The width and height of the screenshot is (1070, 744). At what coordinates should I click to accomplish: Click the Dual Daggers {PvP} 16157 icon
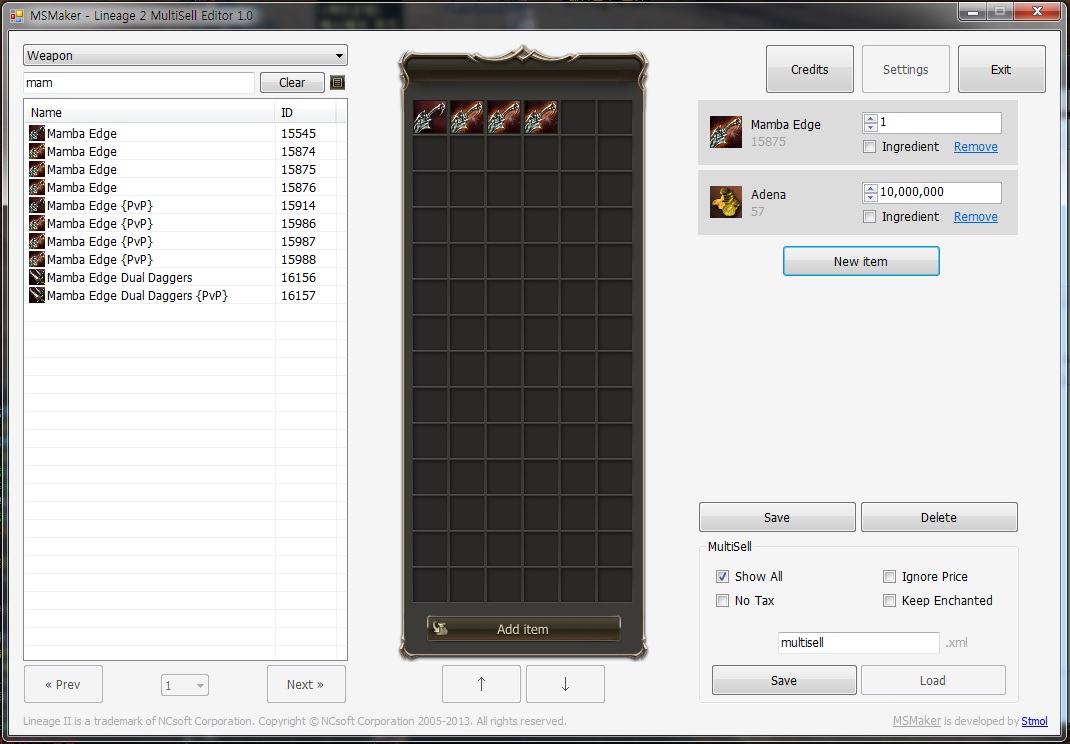click(x=37, y=295)
